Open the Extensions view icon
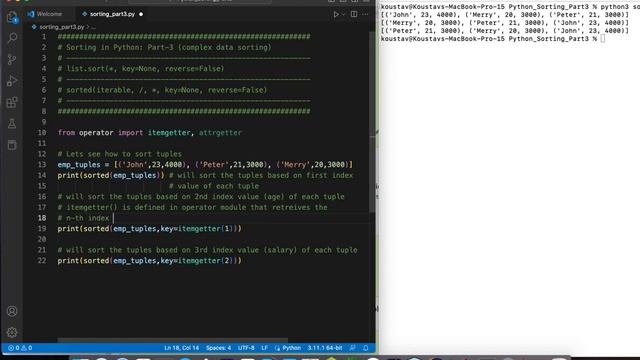The height and width of the screenshot is (360, 640). pyautogui.click(x=12, y=102)
